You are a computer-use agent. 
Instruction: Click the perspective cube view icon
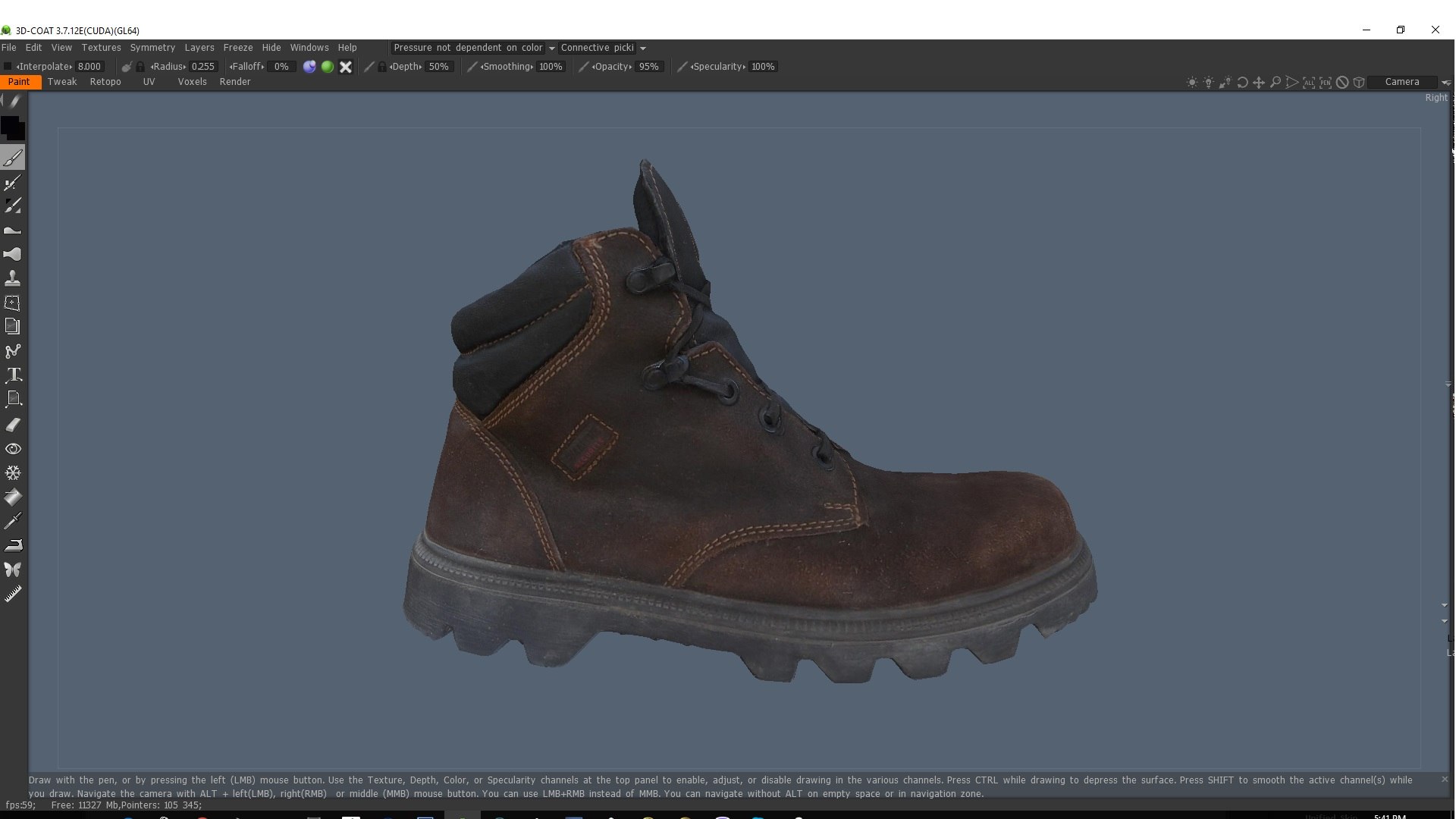(1359, 82)
